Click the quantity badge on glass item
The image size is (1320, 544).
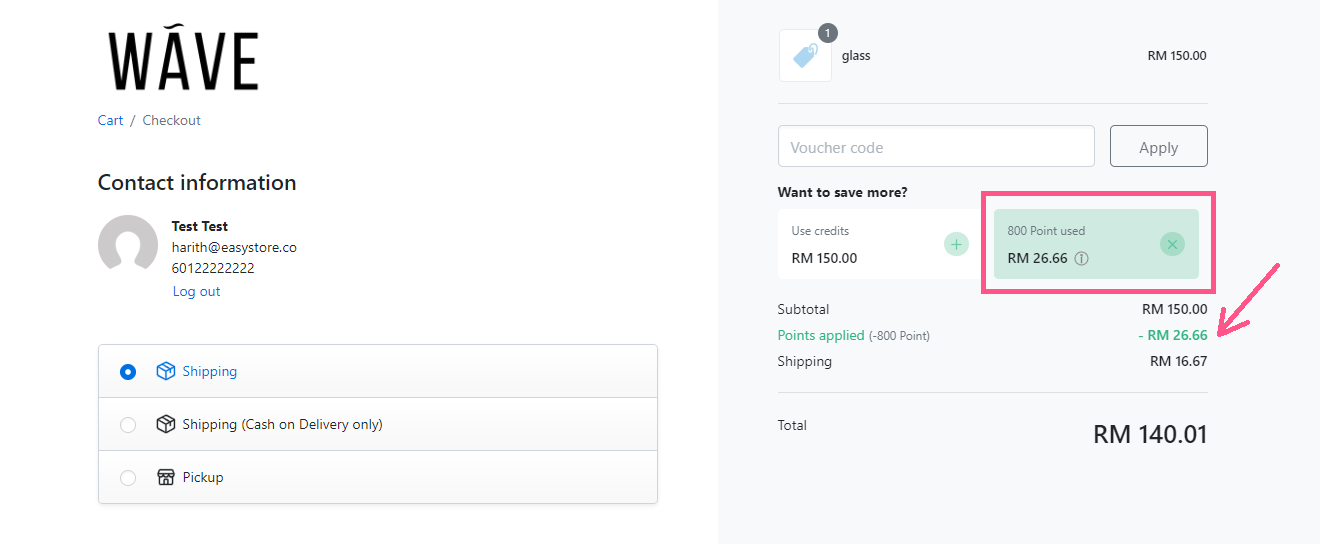pyautogui.click(x=828, y=34)
